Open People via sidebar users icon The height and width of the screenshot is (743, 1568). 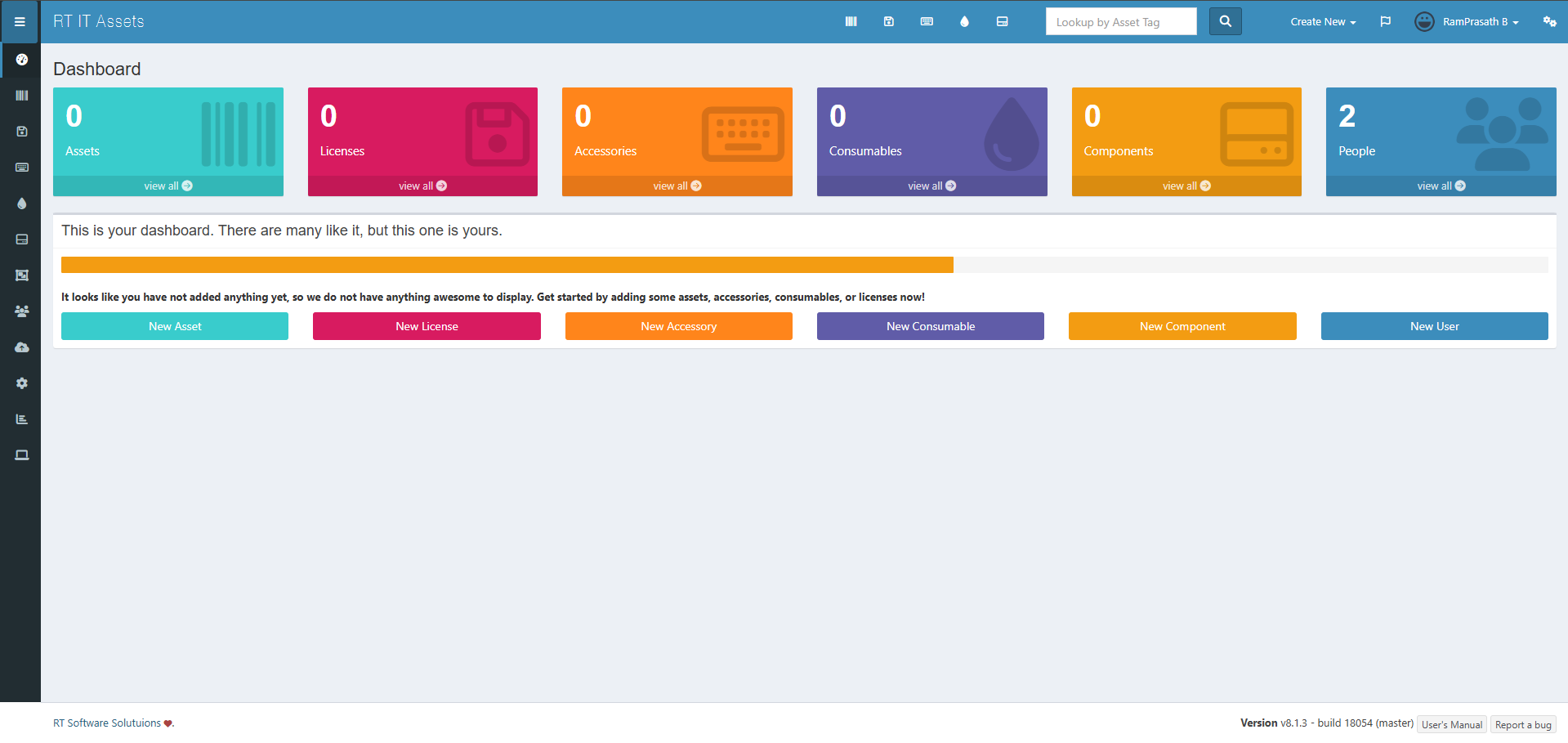22,311
